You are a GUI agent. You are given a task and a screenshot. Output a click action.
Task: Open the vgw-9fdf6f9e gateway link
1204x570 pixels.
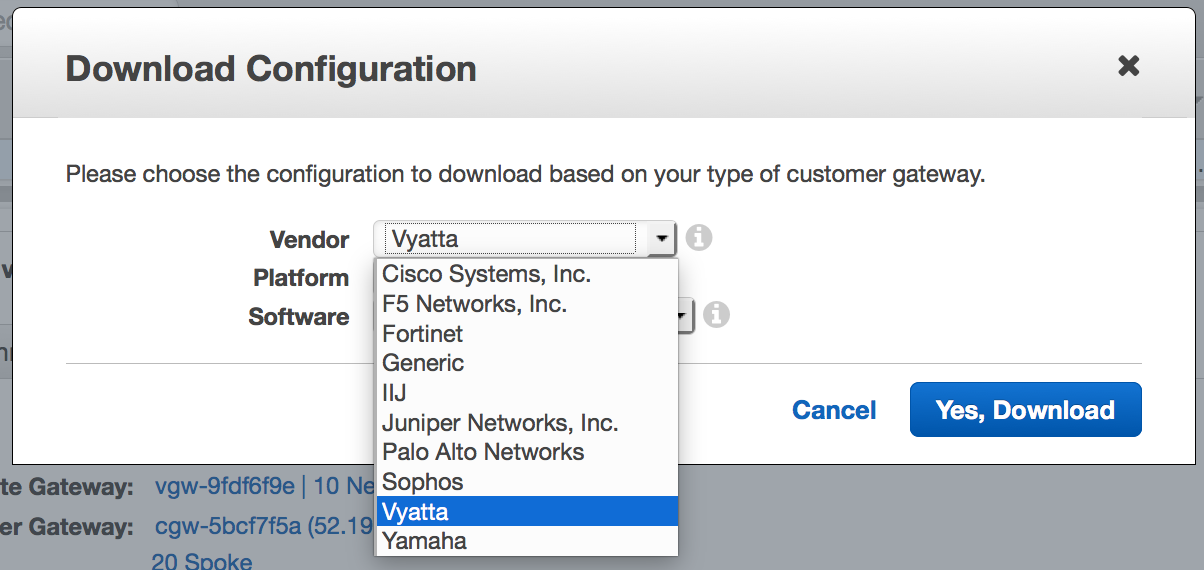pos(225,487)
